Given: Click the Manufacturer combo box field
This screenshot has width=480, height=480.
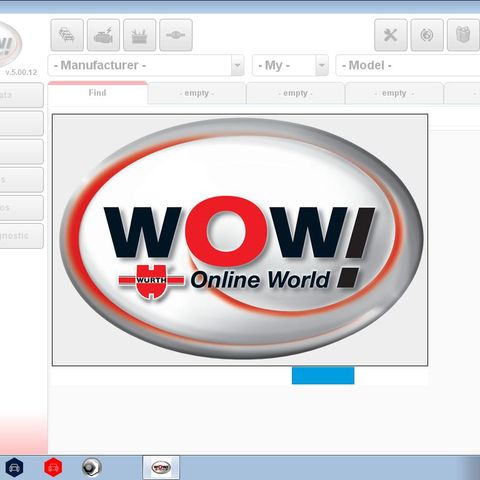Looking at the screenshot, I should [x=146, y=65].
